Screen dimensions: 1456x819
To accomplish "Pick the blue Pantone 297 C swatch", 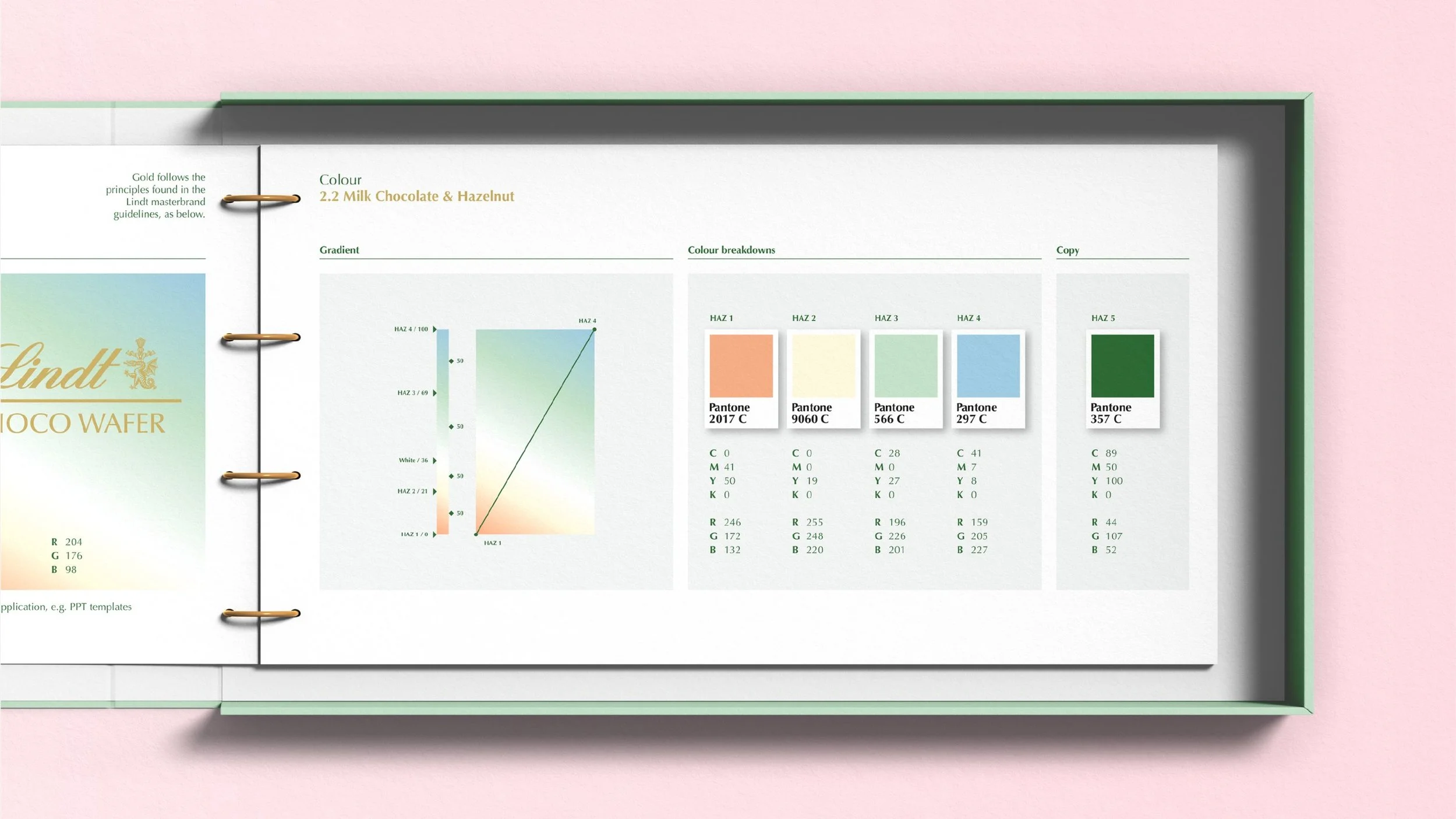I will (988, 366).
